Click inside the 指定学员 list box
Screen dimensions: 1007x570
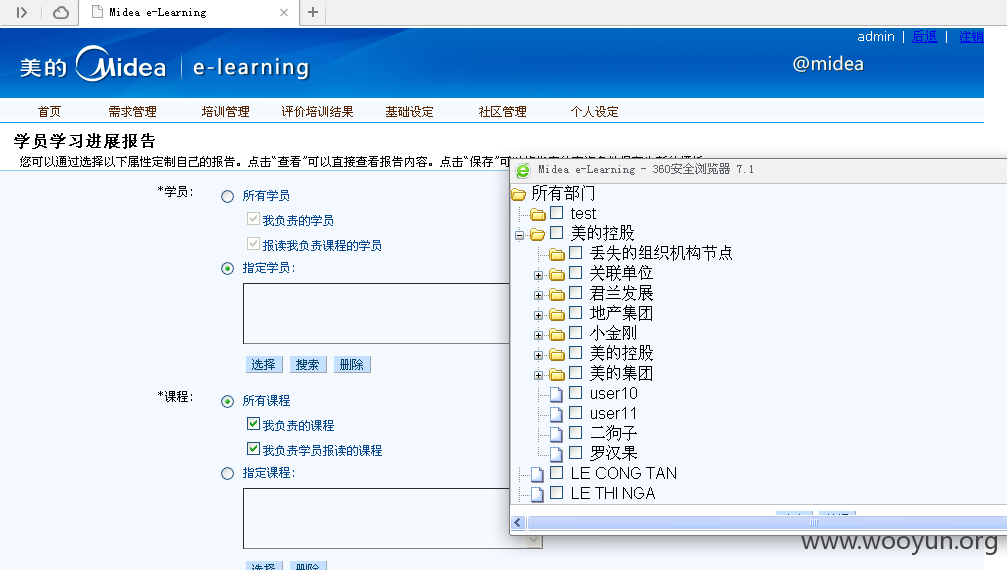coord(376,313)
